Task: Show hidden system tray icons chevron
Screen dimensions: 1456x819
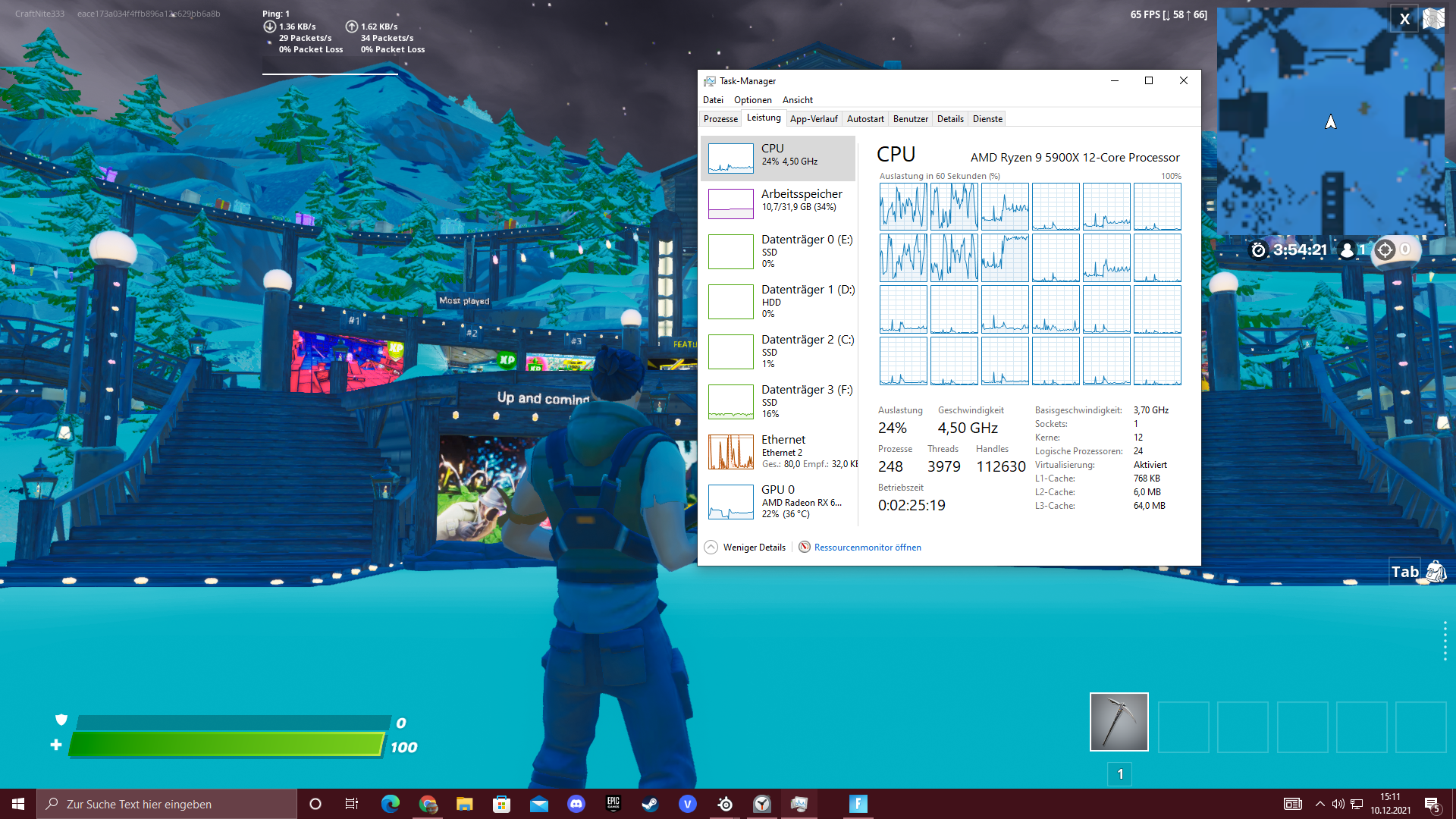Action: [x=1320, y=804]
